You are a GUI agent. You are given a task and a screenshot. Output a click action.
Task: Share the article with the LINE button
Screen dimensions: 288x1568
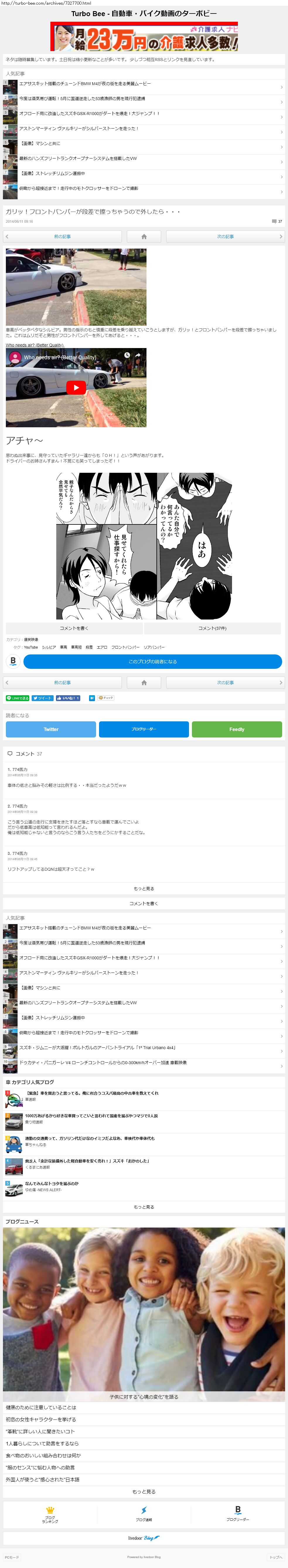pos(18,698)
